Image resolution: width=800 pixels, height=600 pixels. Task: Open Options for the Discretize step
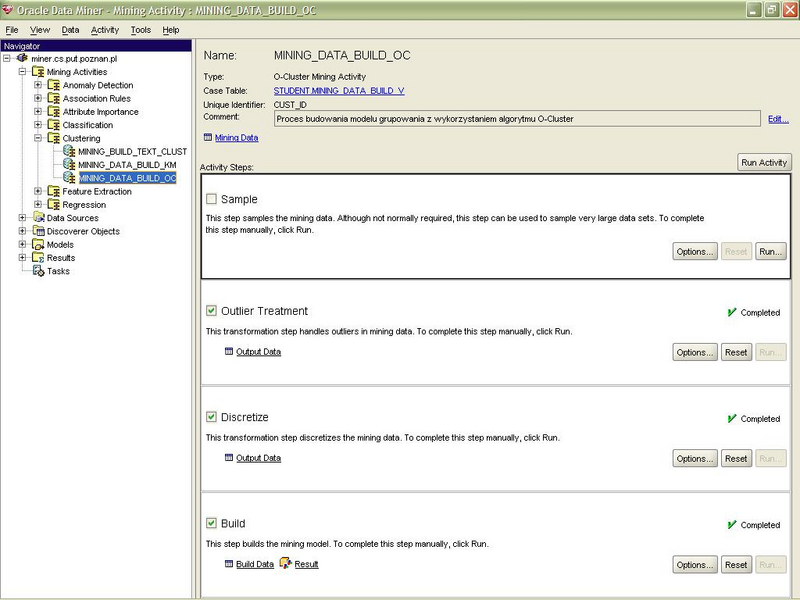tap(695, 458)
